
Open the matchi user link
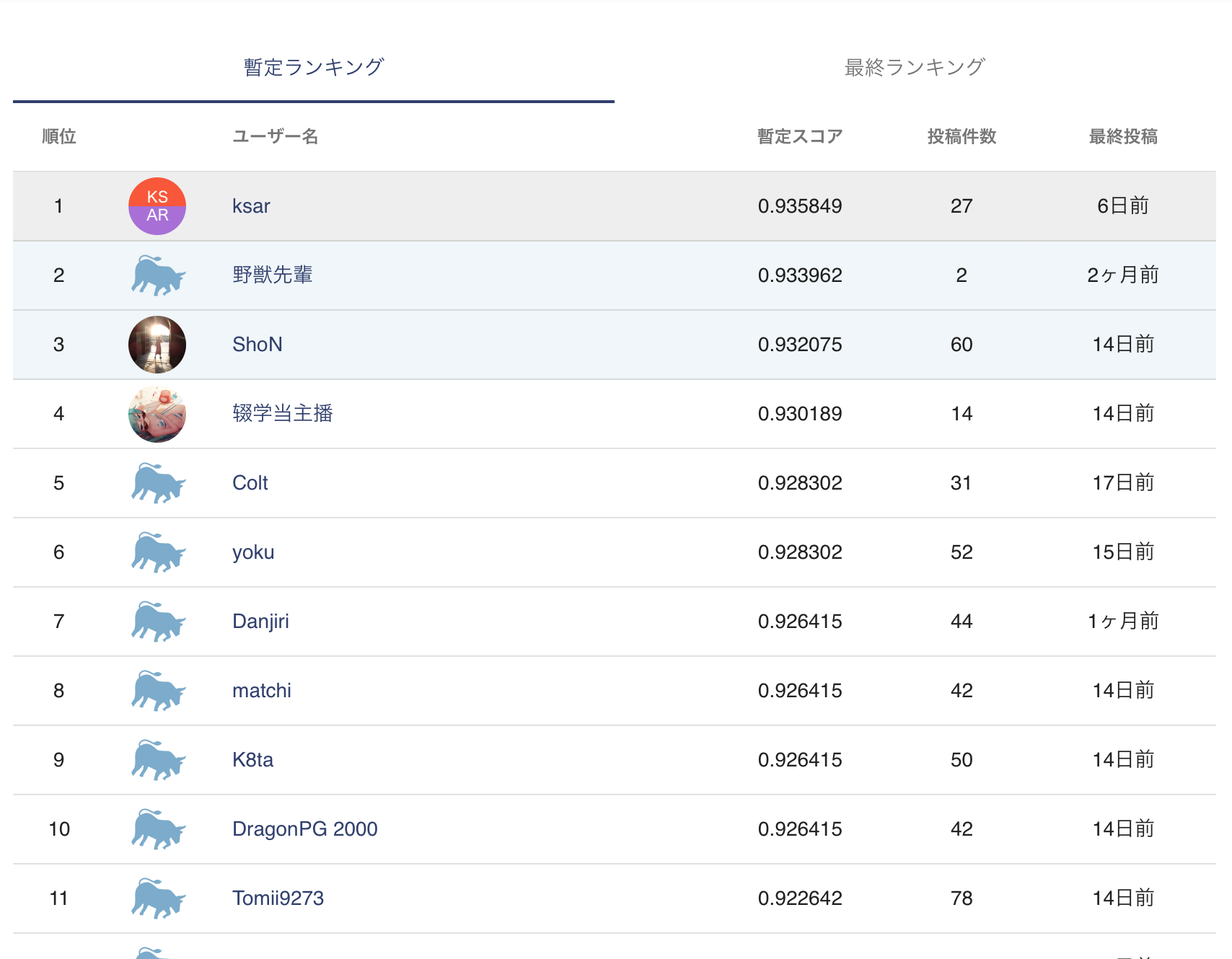pyautogui.click(x=262, y=691)
